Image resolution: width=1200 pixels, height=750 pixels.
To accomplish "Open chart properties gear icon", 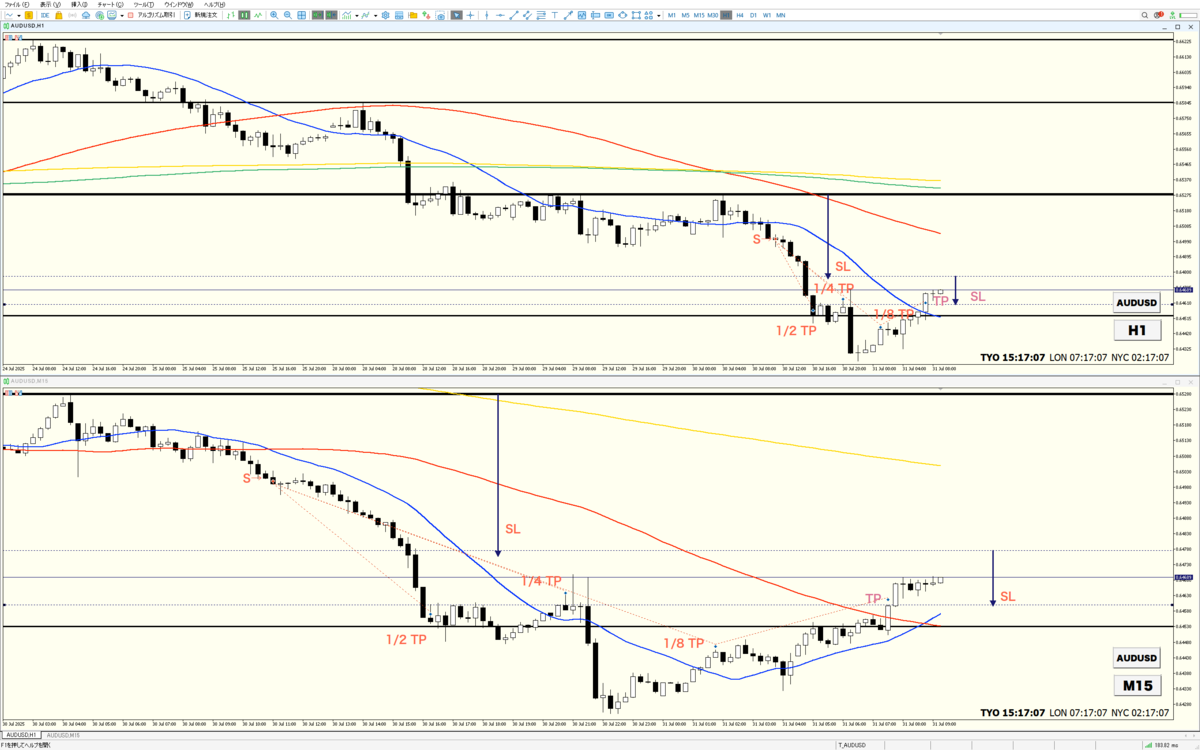I will click(386, 16).
